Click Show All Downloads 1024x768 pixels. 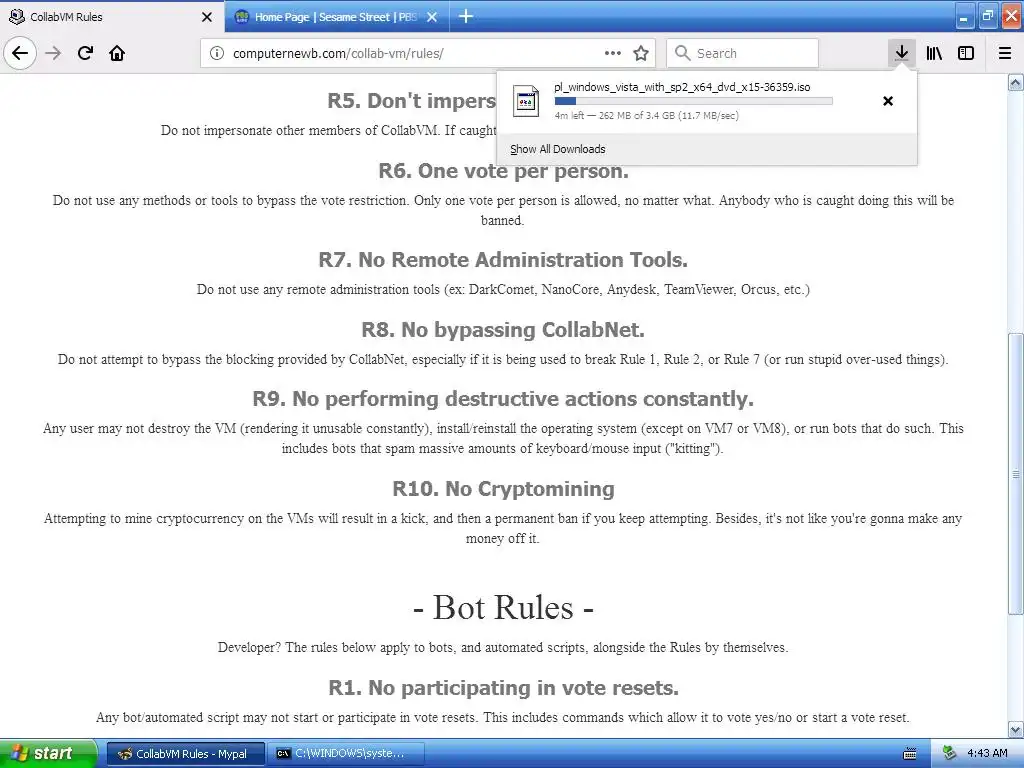[557, 149]
